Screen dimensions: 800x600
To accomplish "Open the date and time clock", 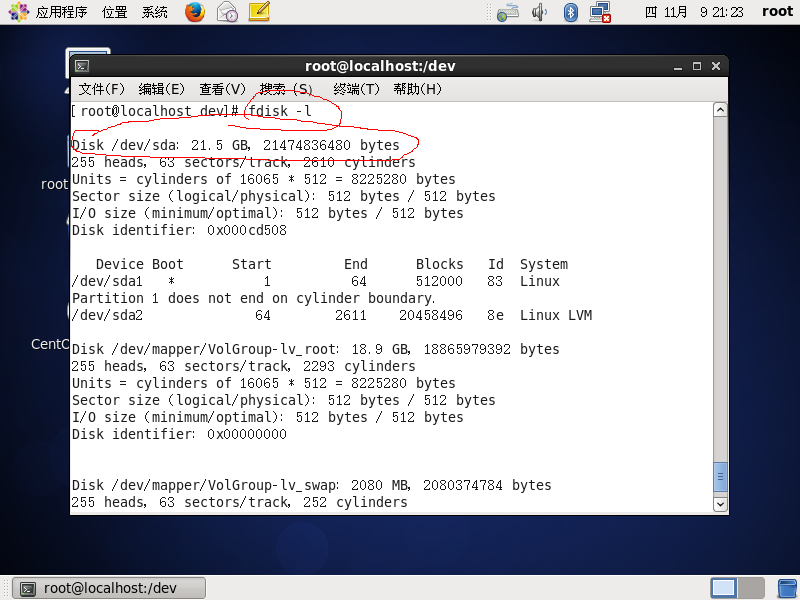I will [694, 12].
